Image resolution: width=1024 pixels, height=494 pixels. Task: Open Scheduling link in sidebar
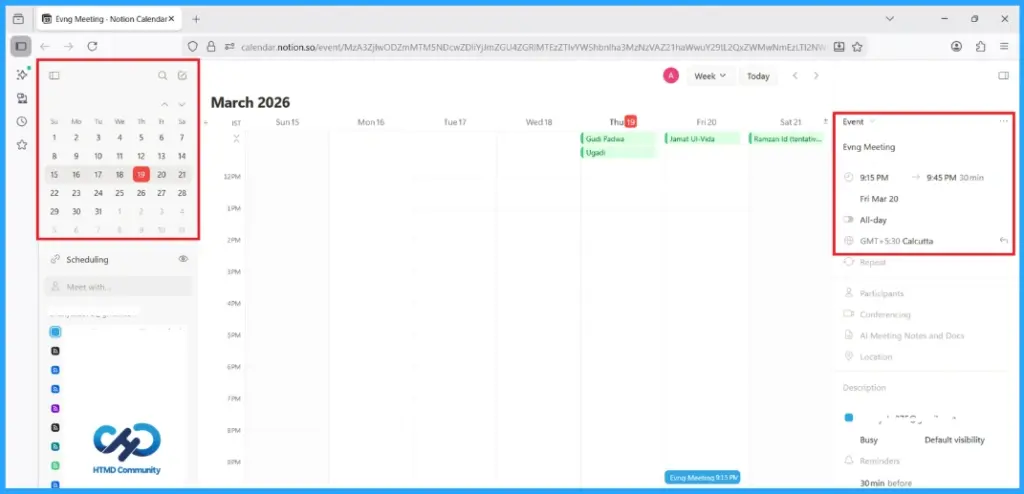pyautogui.click(x=88, y=259)
